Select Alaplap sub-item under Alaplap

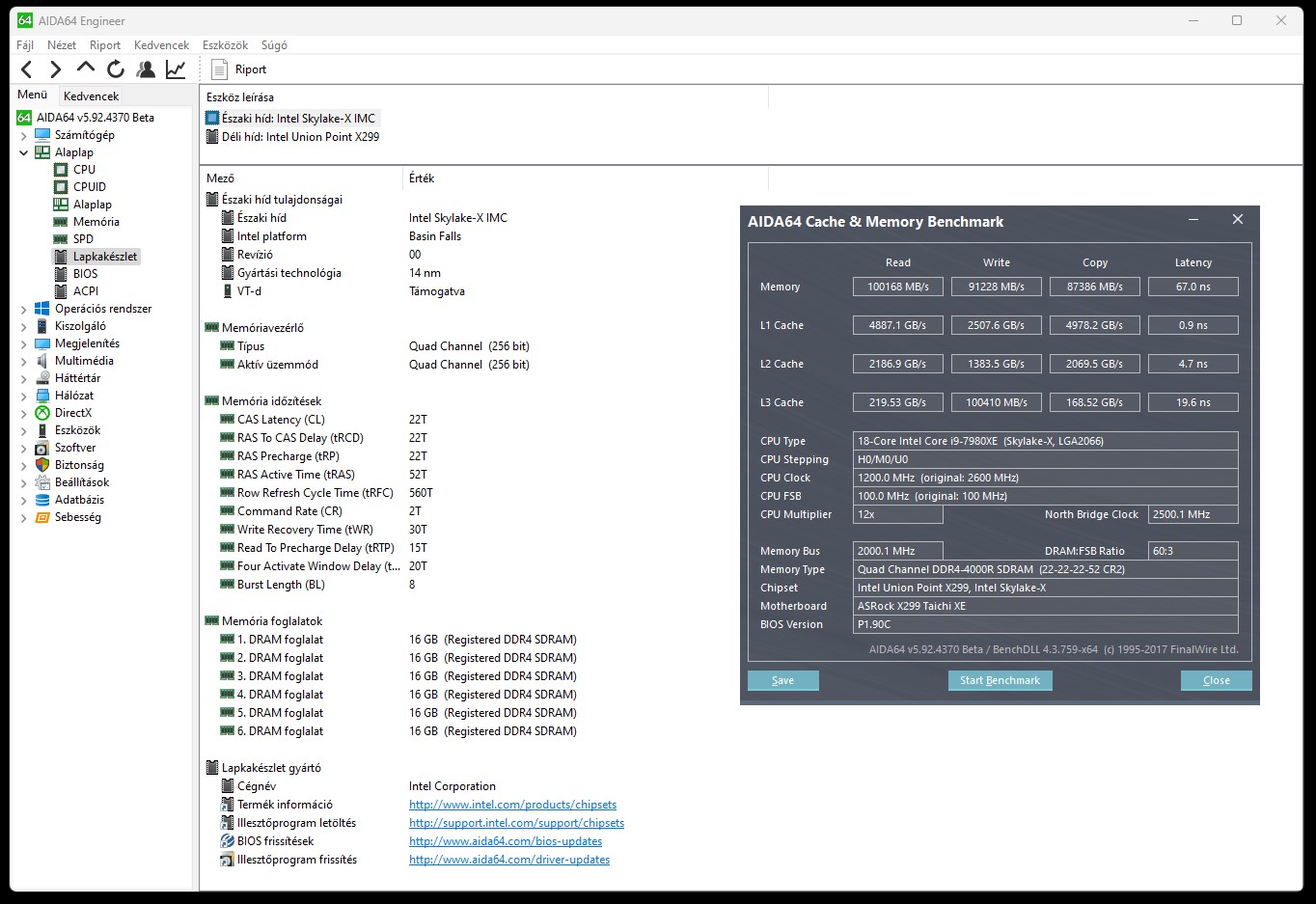pyautogui.click(x=92, y=205)
